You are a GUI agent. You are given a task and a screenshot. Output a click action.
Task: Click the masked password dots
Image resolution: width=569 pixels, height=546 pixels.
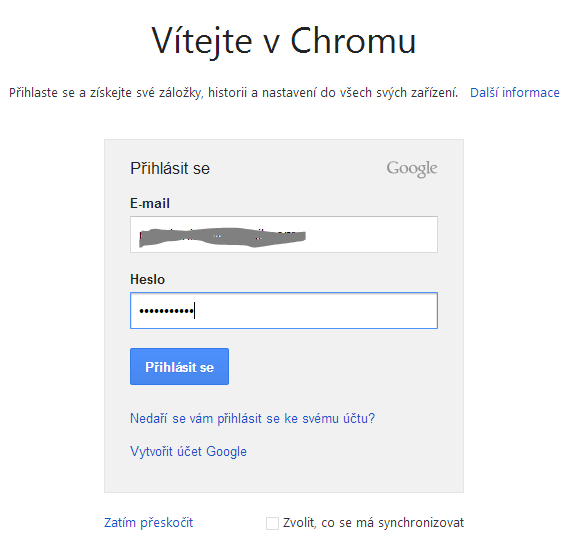pos(167,311)
